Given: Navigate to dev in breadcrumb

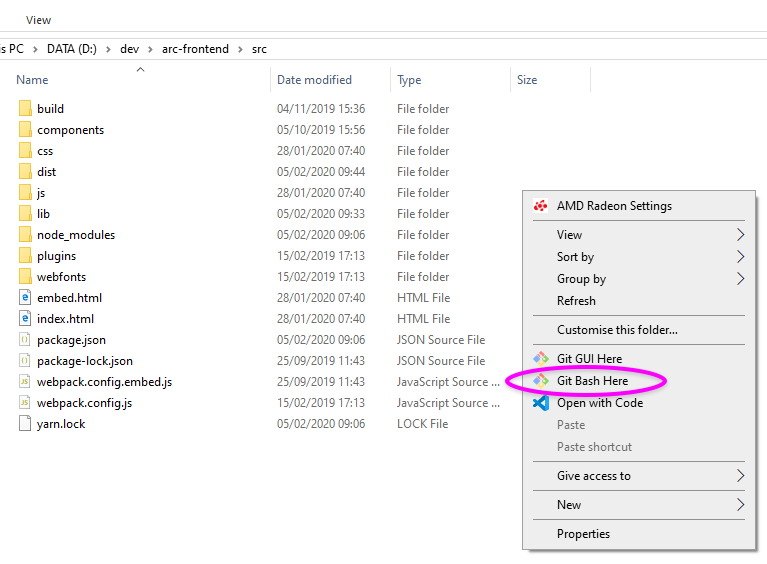Looking at the screenshot, I should tap(130, 49).
